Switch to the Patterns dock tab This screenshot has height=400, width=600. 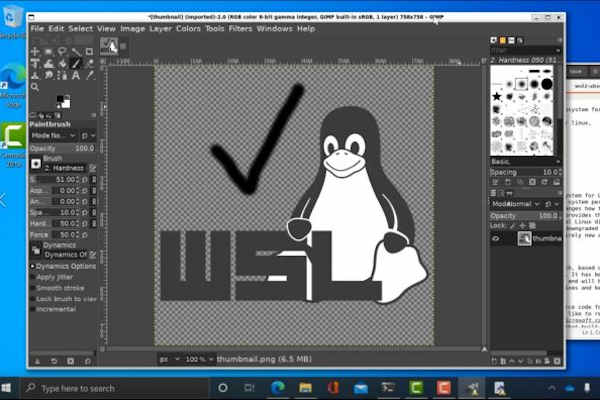[502, 40]
